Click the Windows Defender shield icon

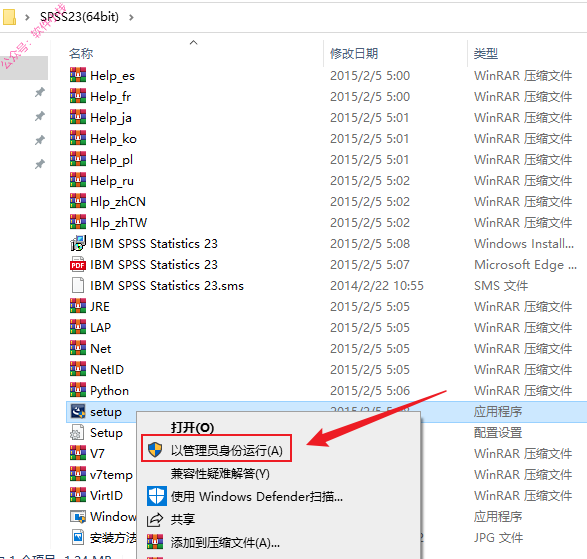156,496
